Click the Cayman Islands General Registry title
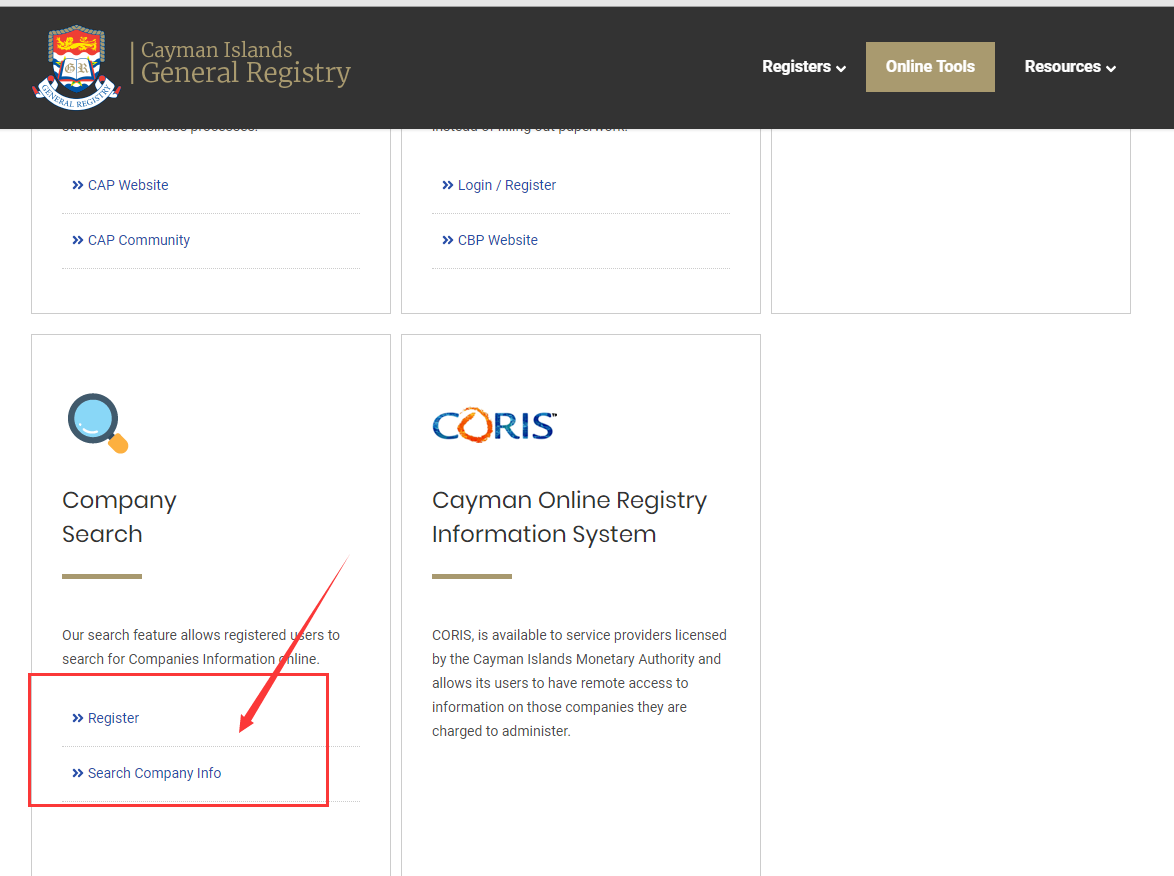Image resolution: width=1174 pixels, height=876 pixels. point(246,63)
